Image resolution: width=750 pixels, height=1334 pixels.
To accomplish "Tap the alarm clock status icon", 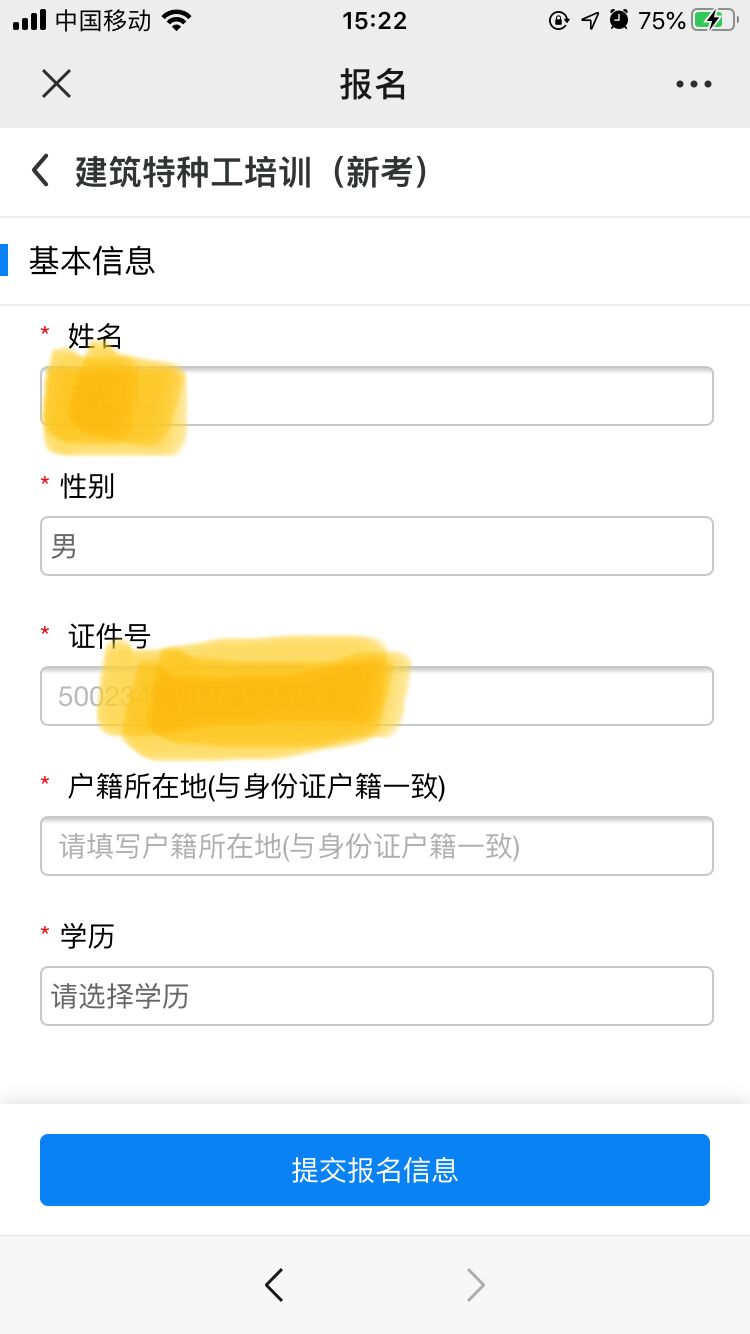I will coord(619,20).
